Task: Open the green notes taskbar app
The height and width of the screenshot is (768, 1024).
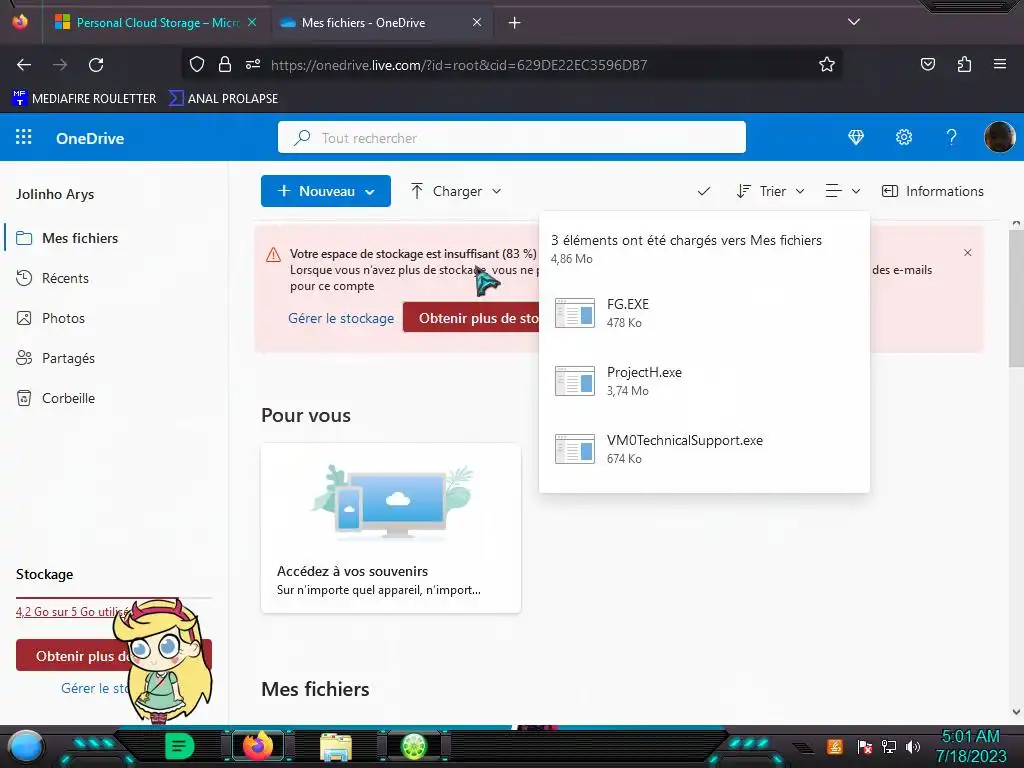Action: [180, 746]
